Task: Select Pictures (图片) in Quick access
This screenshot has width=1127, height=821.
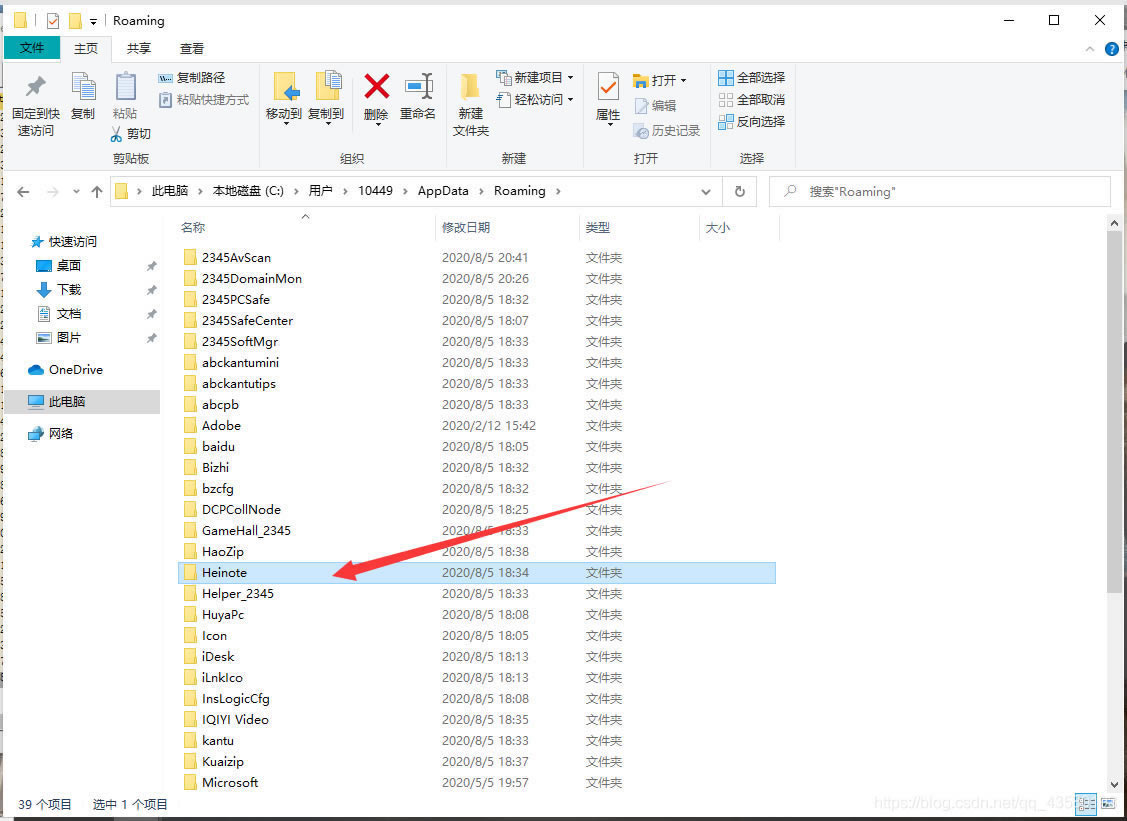Action: click(59, 338)
